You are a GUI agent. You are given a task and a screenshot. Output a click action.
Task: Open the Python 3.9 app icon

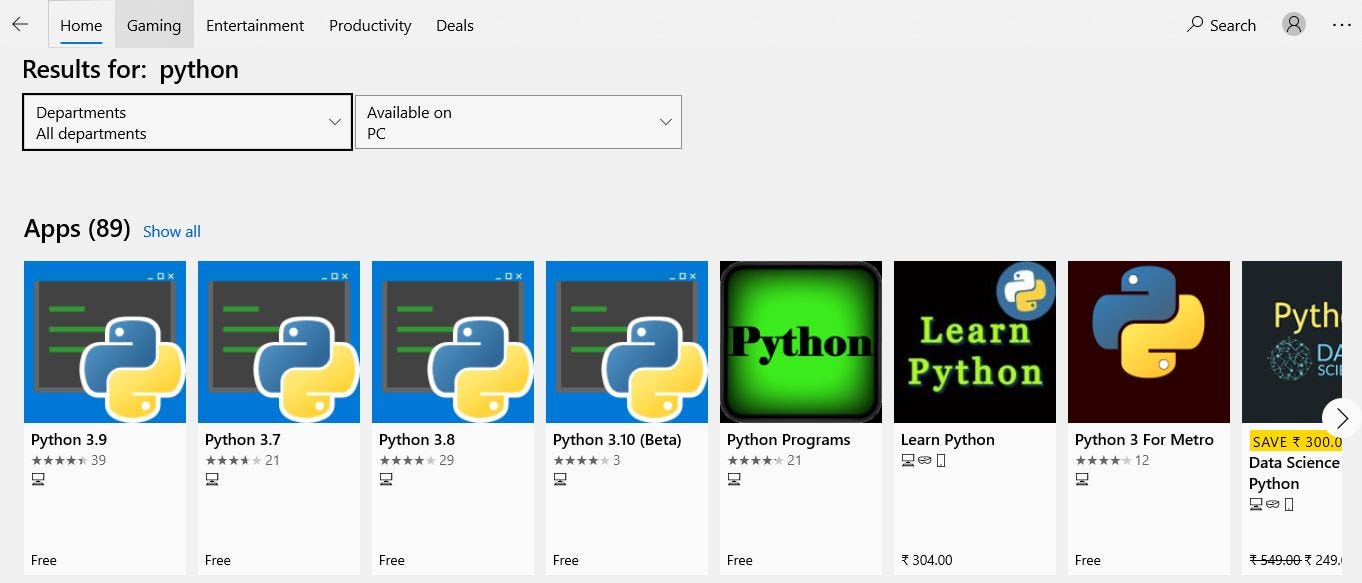pyautogui.click(x=104, y=341)
